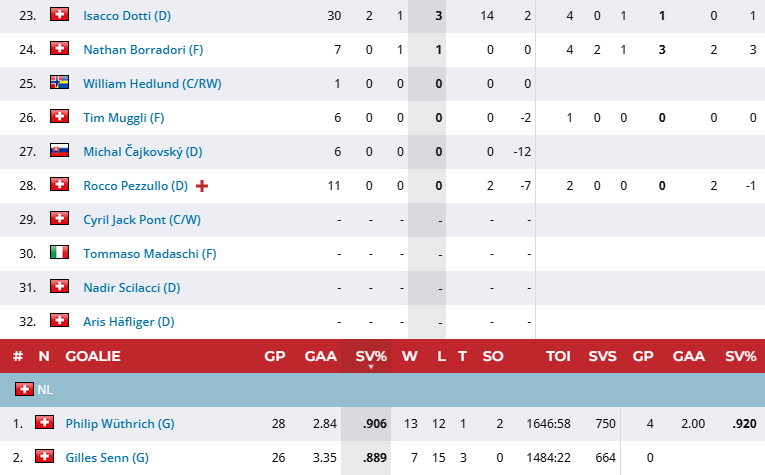The height and width of the screenshot is (475, 765).
Task: Click the SVS column header
Action: (x=603, y=356)
